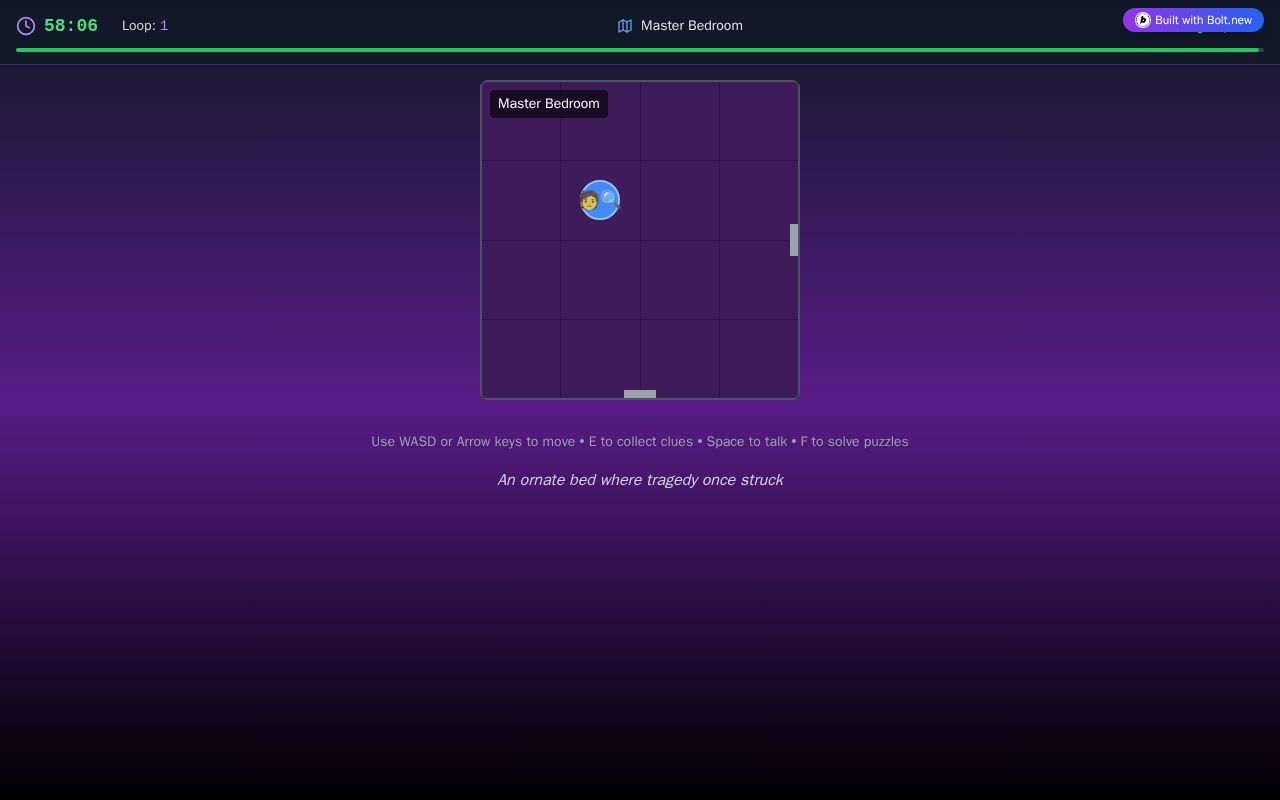
Task: Click the floor tile directly below the player
Action: click(600, 280)
